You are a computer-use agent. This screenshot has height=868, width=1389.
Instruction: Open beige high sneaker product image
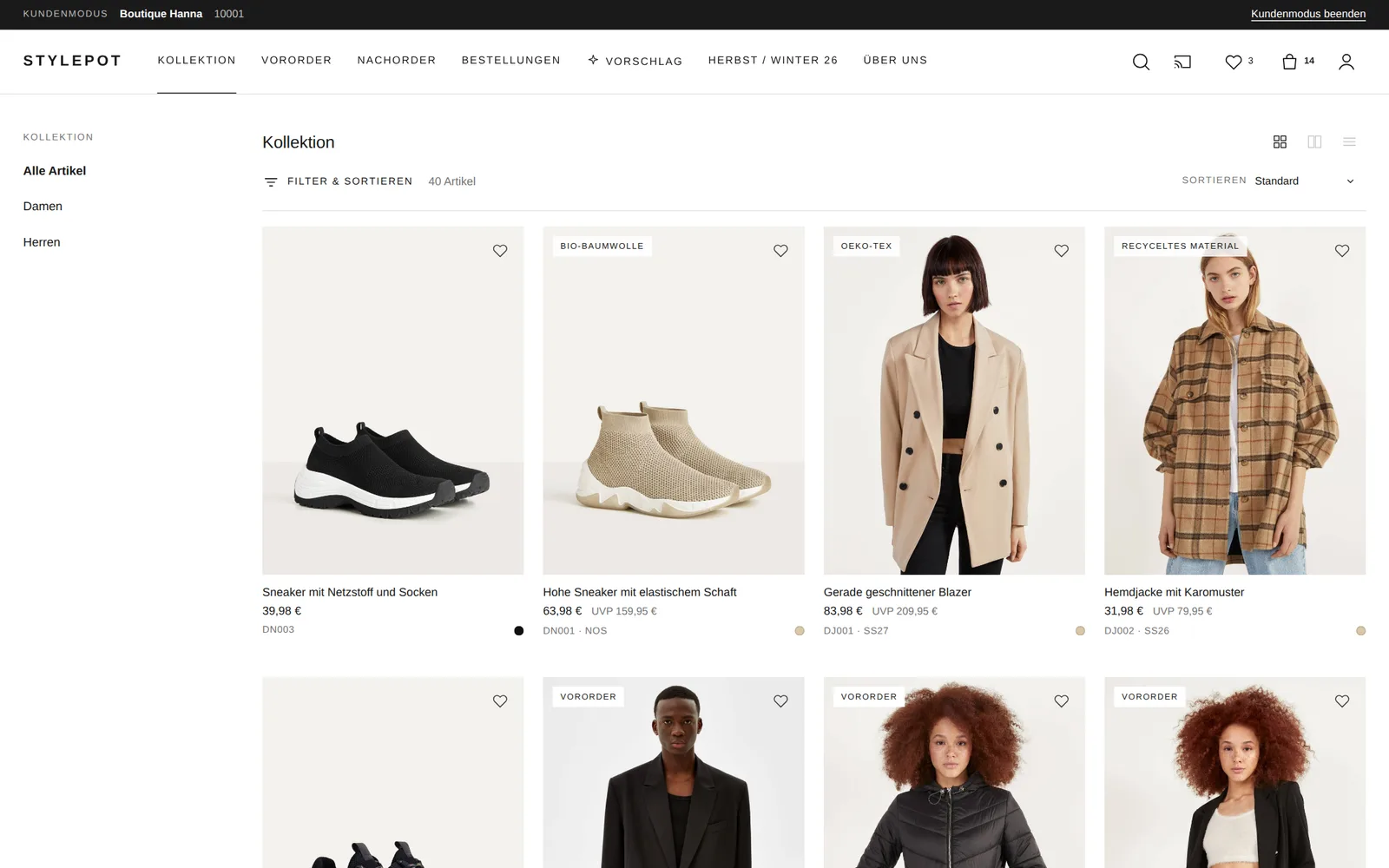pyautogui.click(x=674, y=400)
